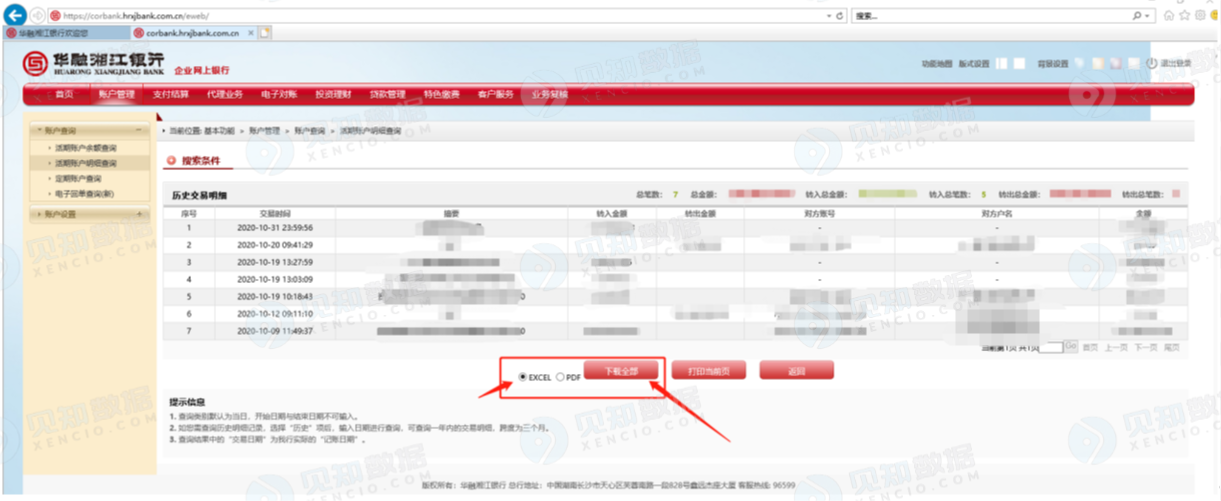The height and width of the screenshot is (501, 1221).
Task: Pick the first 背景设置 color swatch
Action: click(x=1080, y=64)
